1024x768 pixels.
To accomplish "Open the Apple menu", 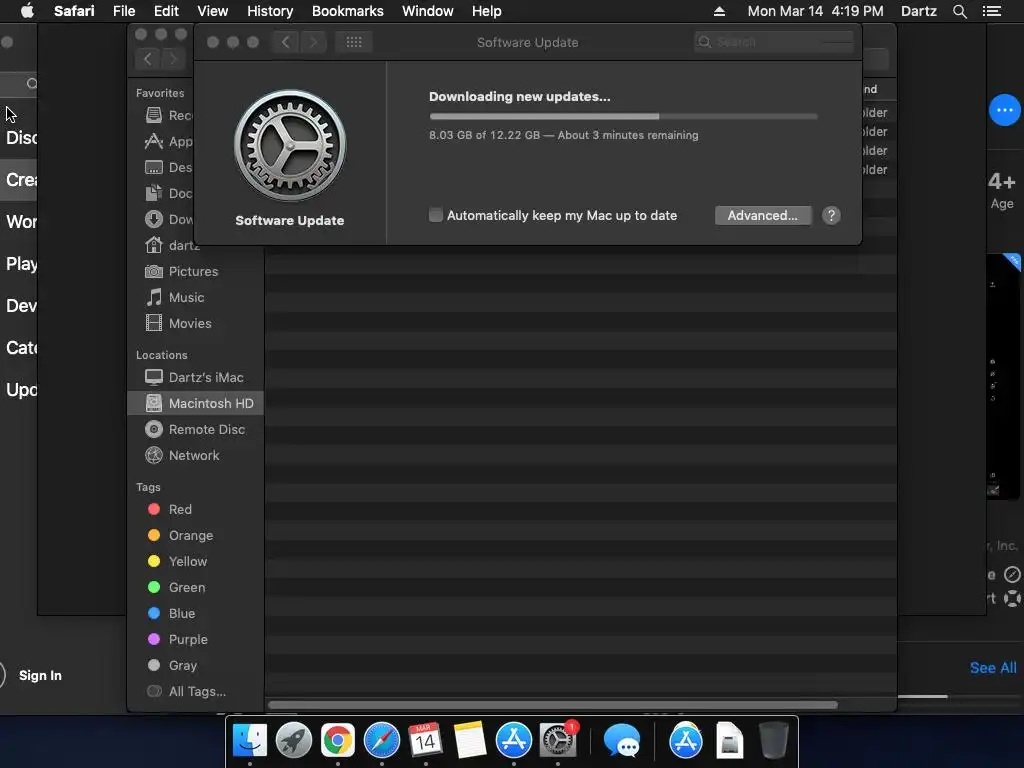I will (27, 11).
